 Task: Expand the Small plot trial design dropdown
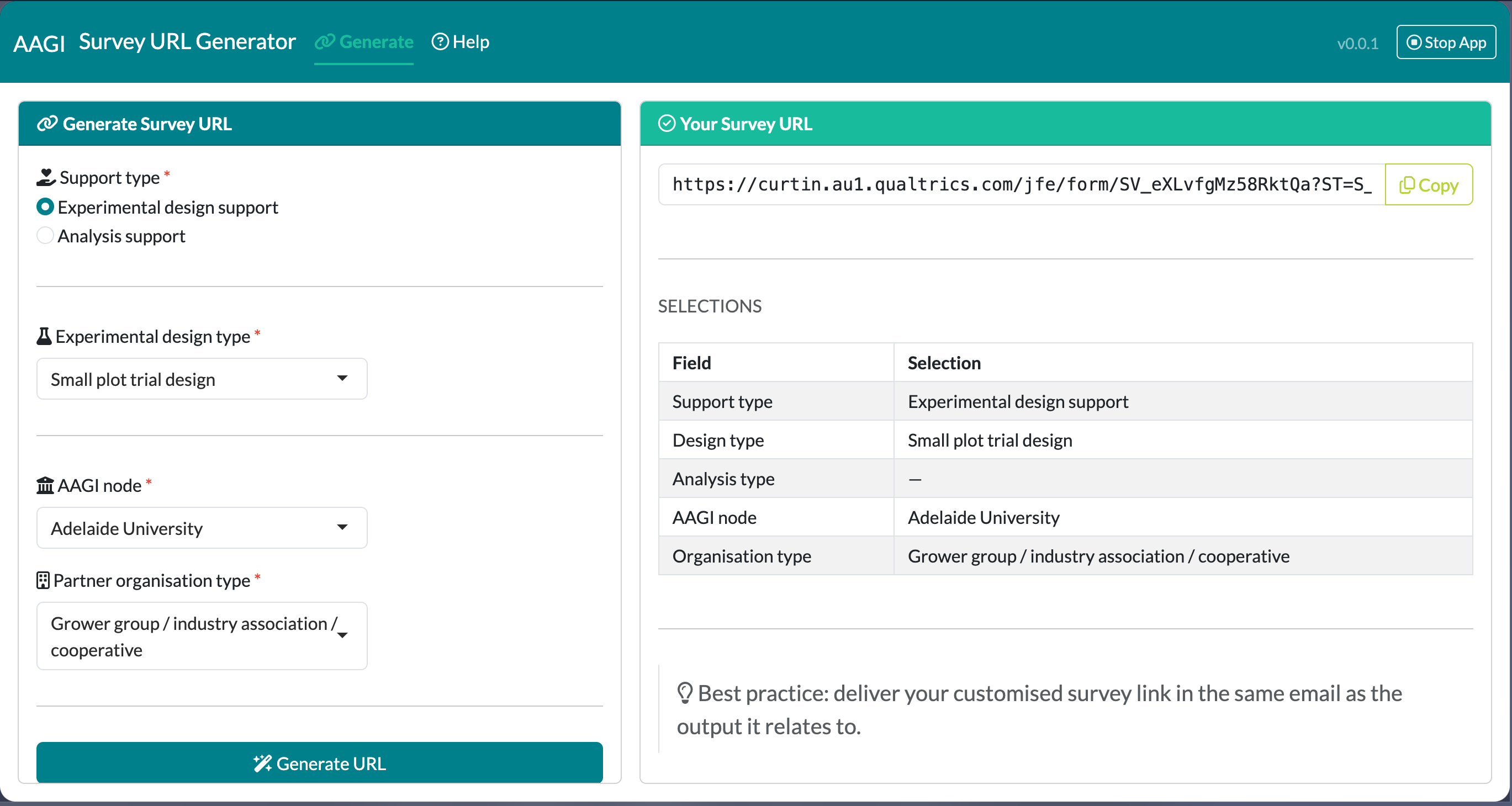(x=202, y=379)
